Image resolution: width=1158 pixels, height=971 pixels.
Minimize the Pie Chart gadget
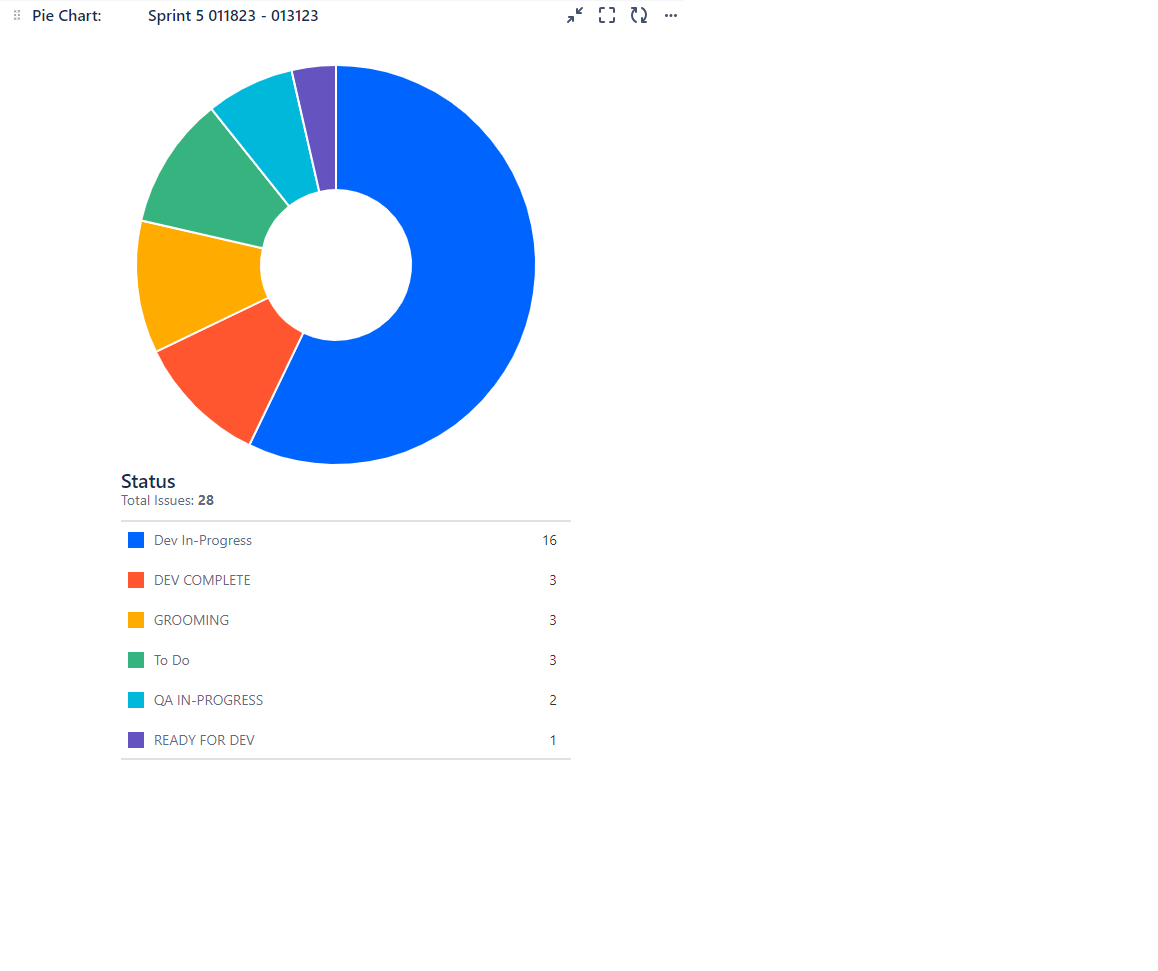click(x=575, y=16)
